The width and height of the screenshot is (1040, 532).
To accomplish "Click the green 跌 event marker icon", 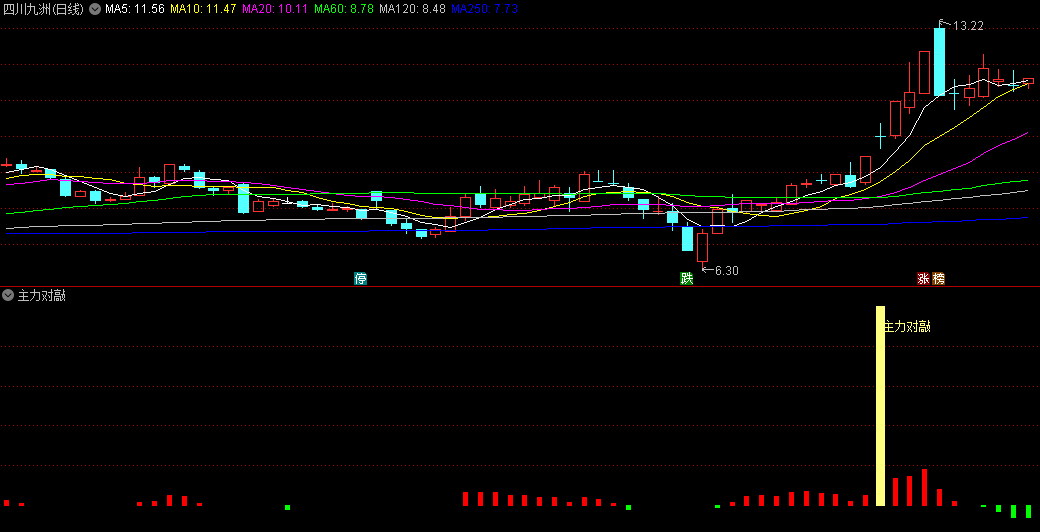I will click(686, 279).
